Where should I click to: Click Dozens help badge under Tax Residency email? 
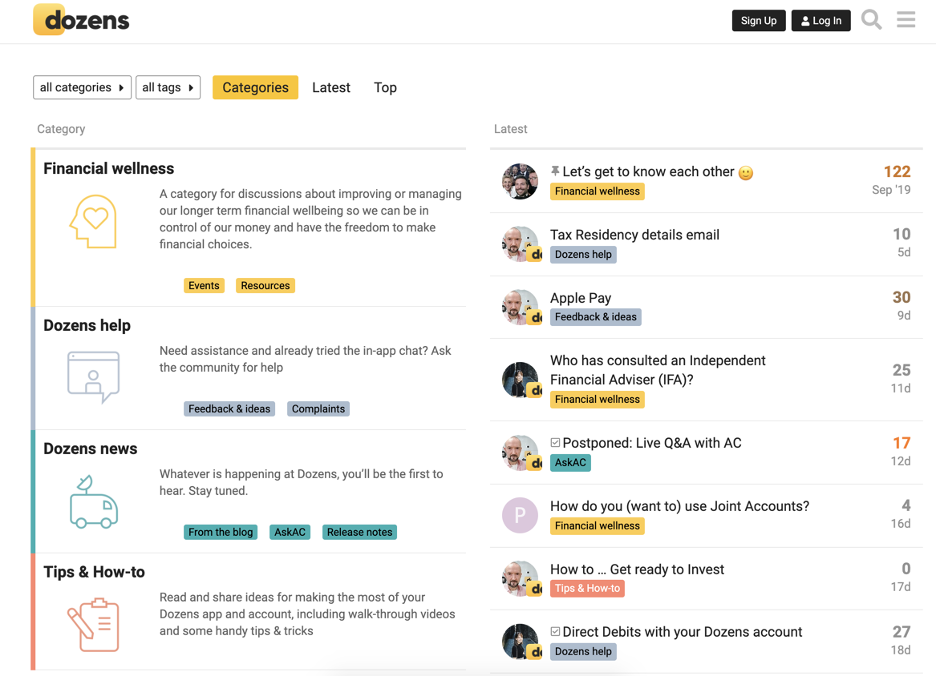[583, 254]
